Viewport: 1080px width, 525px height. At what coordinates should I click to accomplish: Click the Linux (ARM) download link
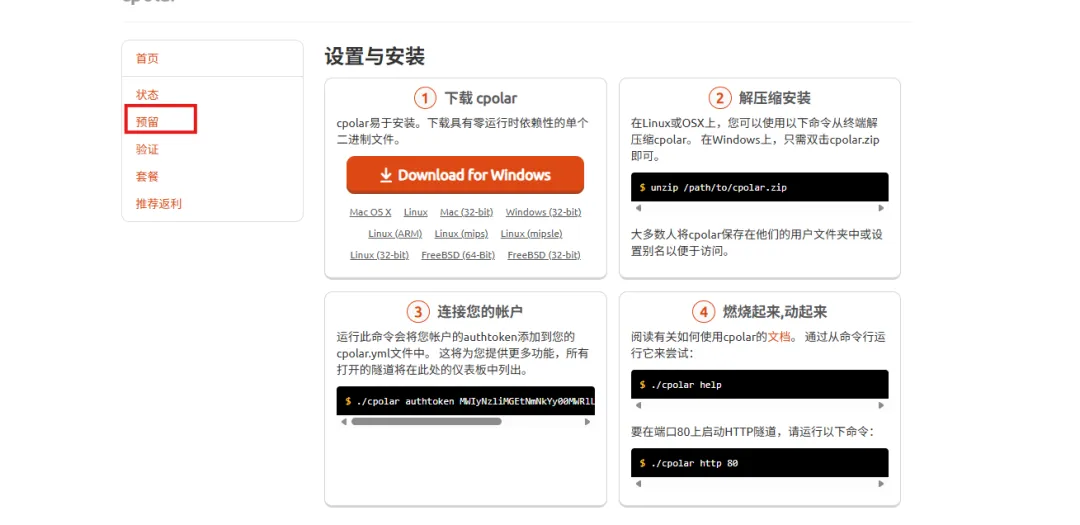pos(395,234)
